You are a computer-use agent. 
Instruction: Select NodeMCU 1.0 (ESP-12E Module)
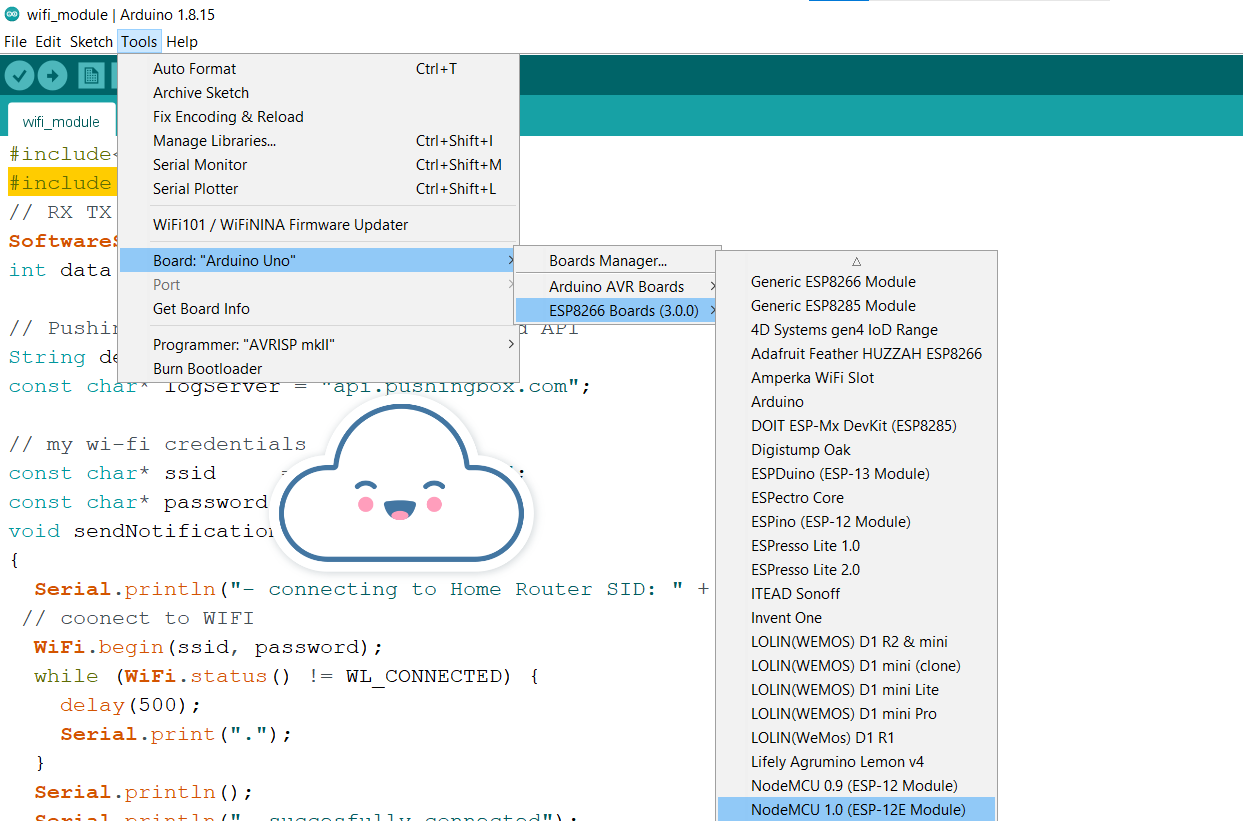[857, 810]
